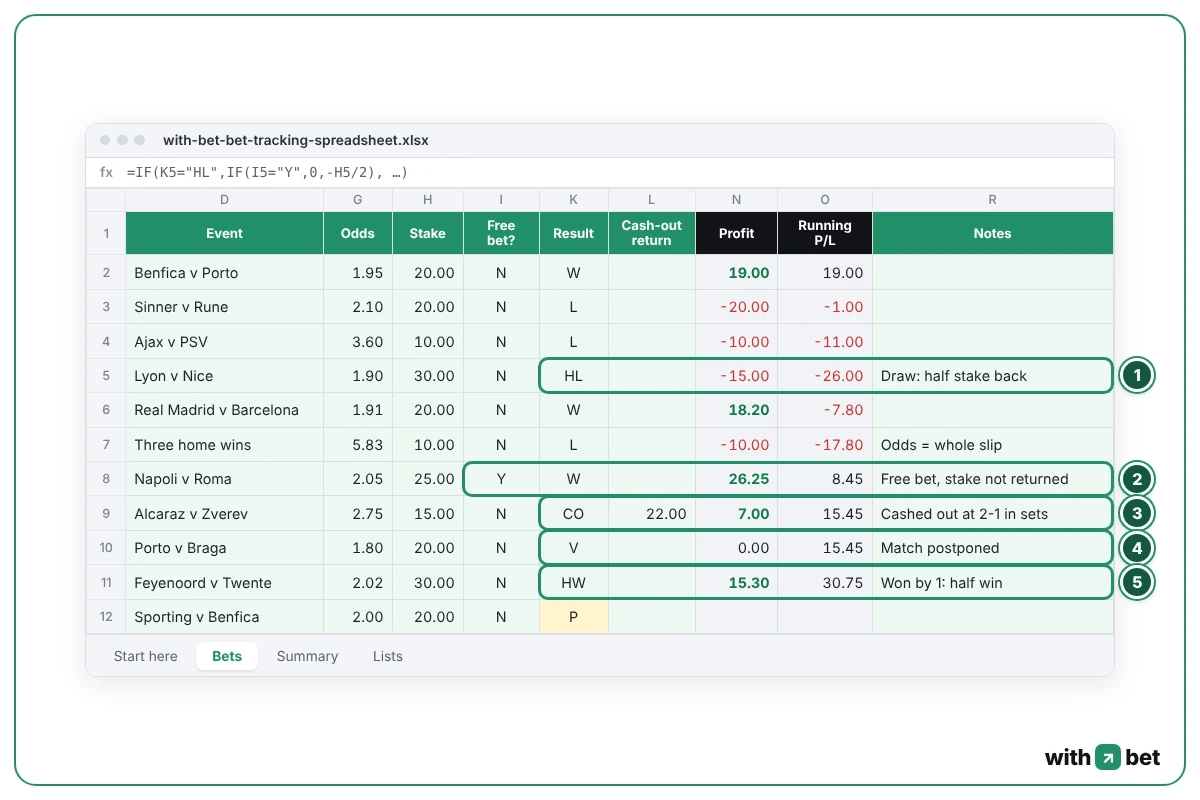Open the Summary sheet tab
Image resolution: width=1200 pixels, height=800 pixels.
coord(307,656)
